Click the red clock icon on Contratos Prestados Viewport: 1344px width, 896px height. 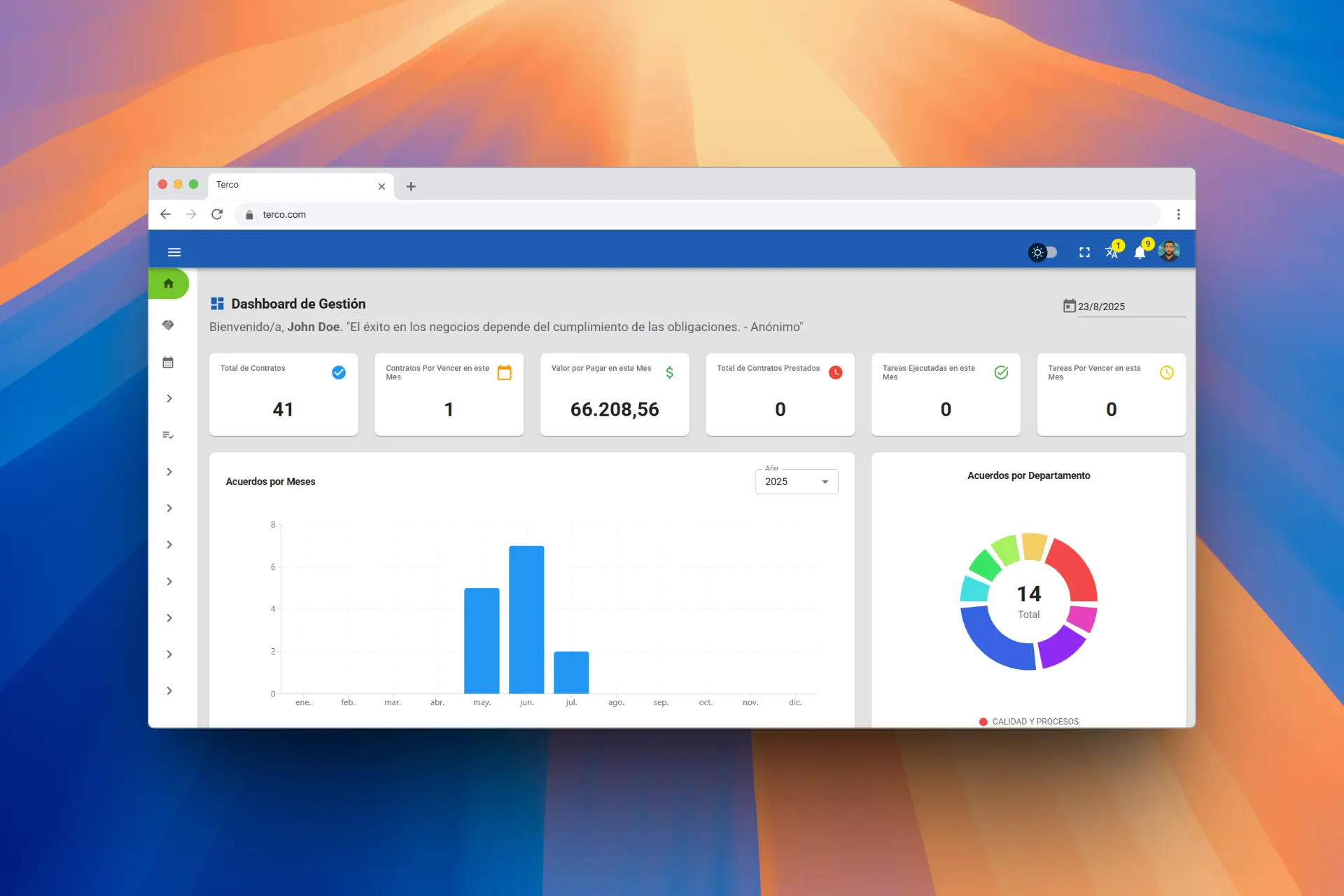836,372
